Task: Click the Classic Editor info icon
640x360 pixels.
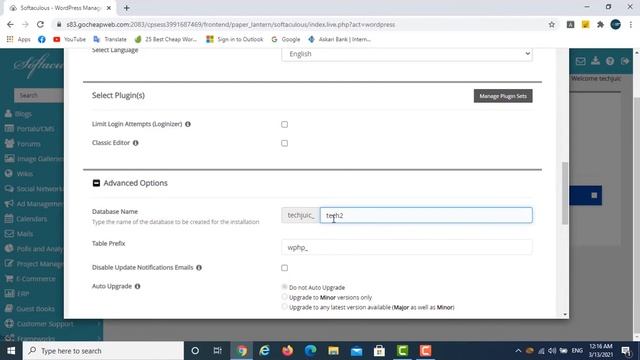Action: coord(136,143)
